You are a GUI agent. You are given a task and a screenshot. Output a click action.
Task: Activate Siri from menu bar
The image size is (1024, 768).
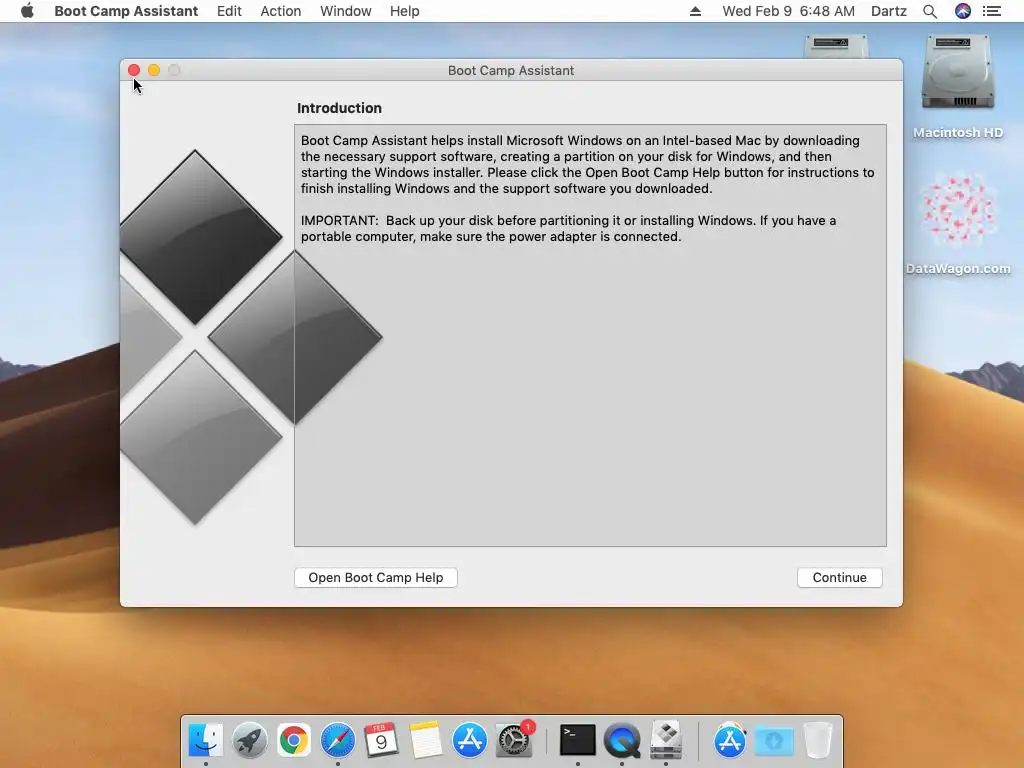963,11
